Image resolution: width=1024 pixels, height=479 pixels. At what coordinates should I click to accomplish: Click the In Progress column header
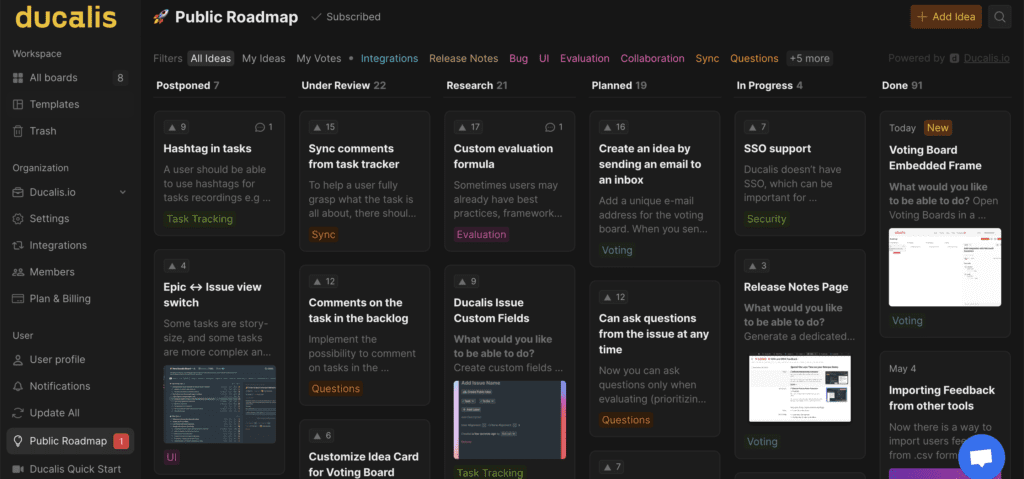770,86
